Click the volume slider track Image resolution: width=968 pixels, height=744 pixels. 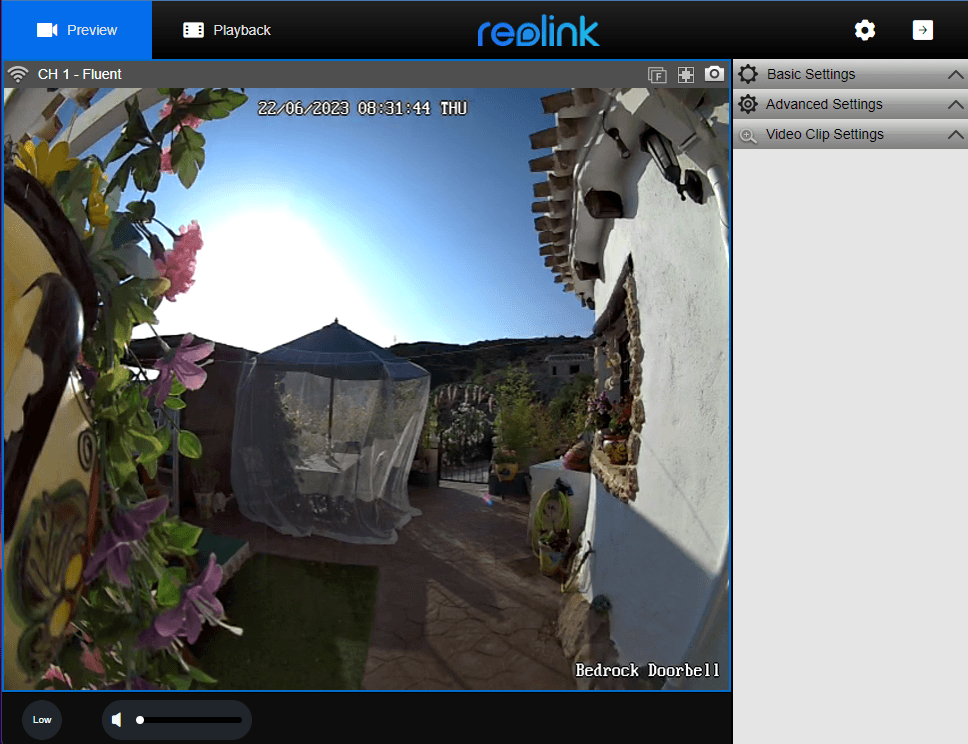click(192, 720)
